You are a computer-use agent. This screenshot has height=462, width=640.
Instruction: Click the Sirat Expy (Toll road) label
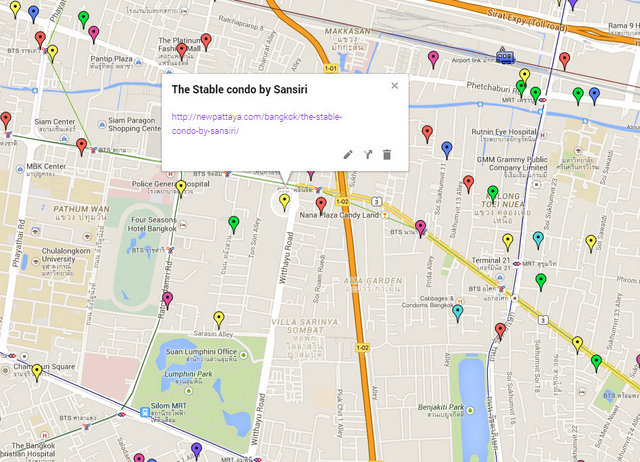click(527, 20)
